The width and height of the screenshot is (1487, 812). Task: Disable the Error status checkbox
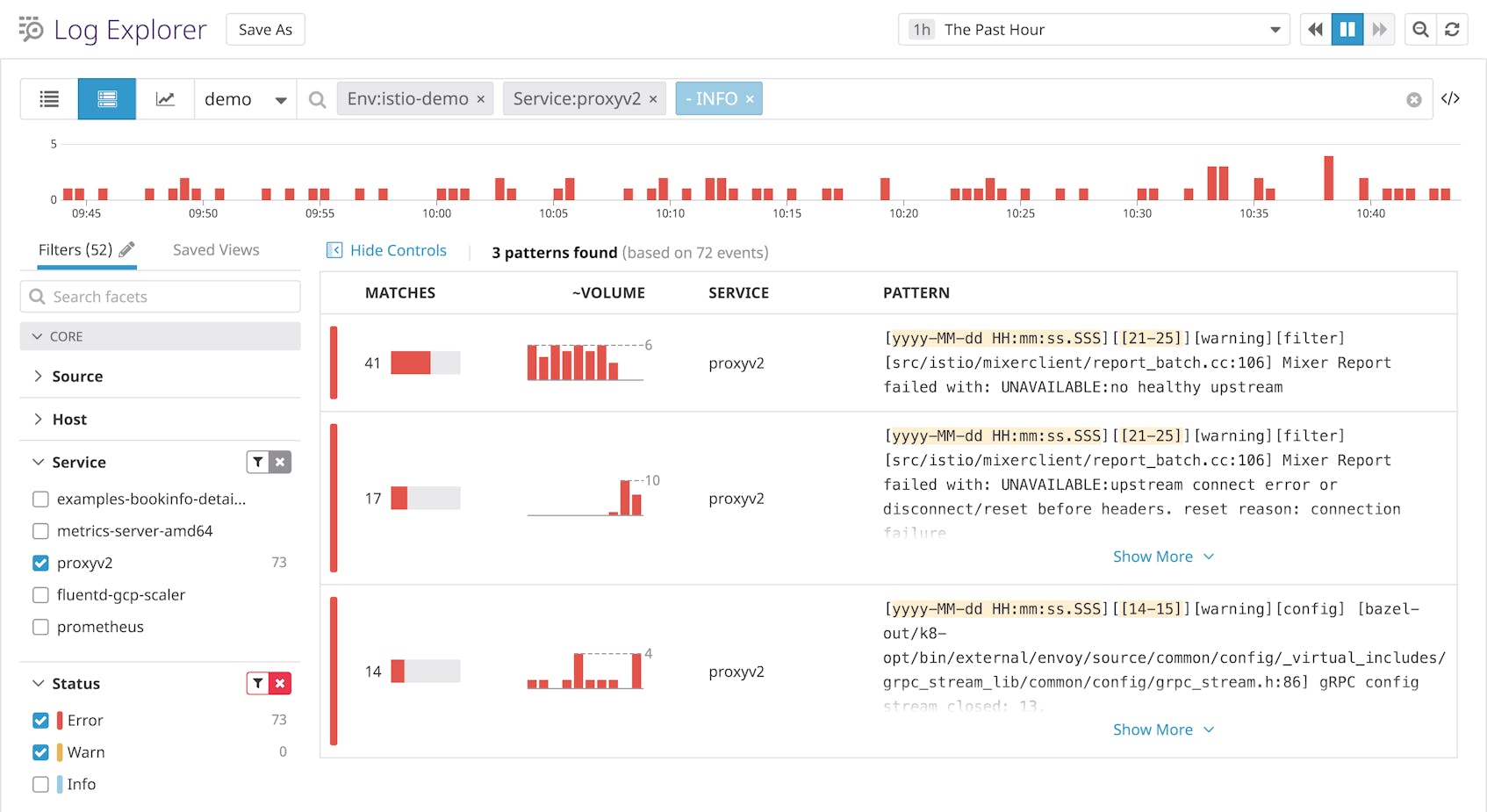click(40, 720)
